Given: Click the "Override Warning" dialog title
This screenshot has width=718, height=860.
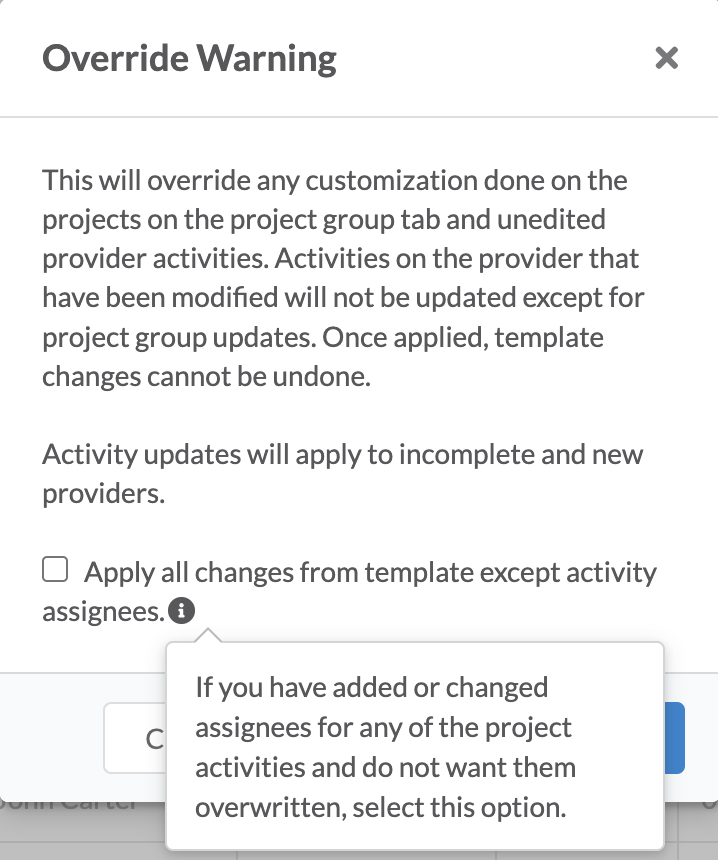Looking at the screenshot, I should coord(189,58).
